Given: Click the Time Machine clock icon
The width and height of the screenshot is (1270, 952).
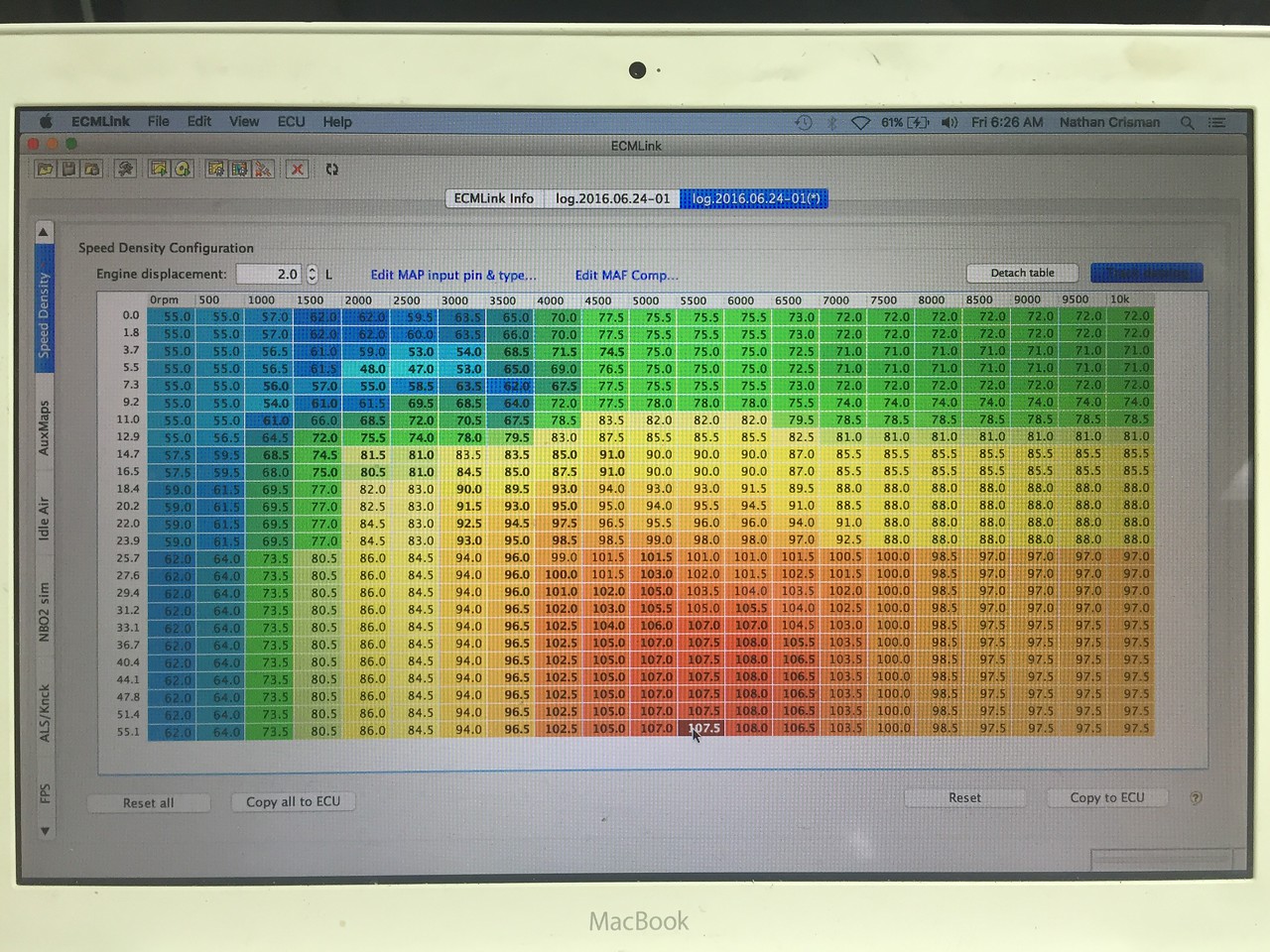Looking at the screenshot, I should click(x=804, y=123).
